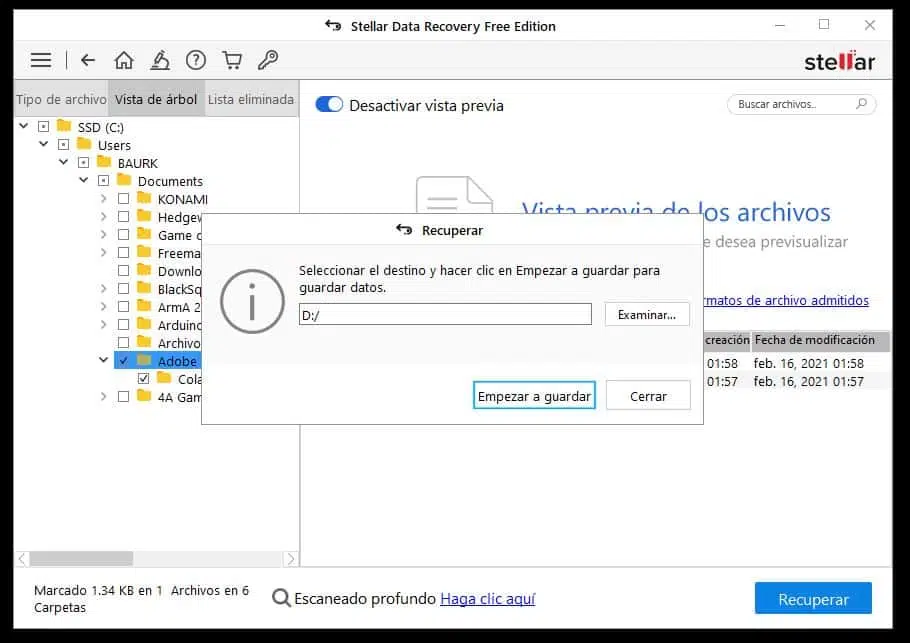Expand the Hedgew folder node
The width and height of the screenshot is (910, 643).
click(x=103, y=216)
